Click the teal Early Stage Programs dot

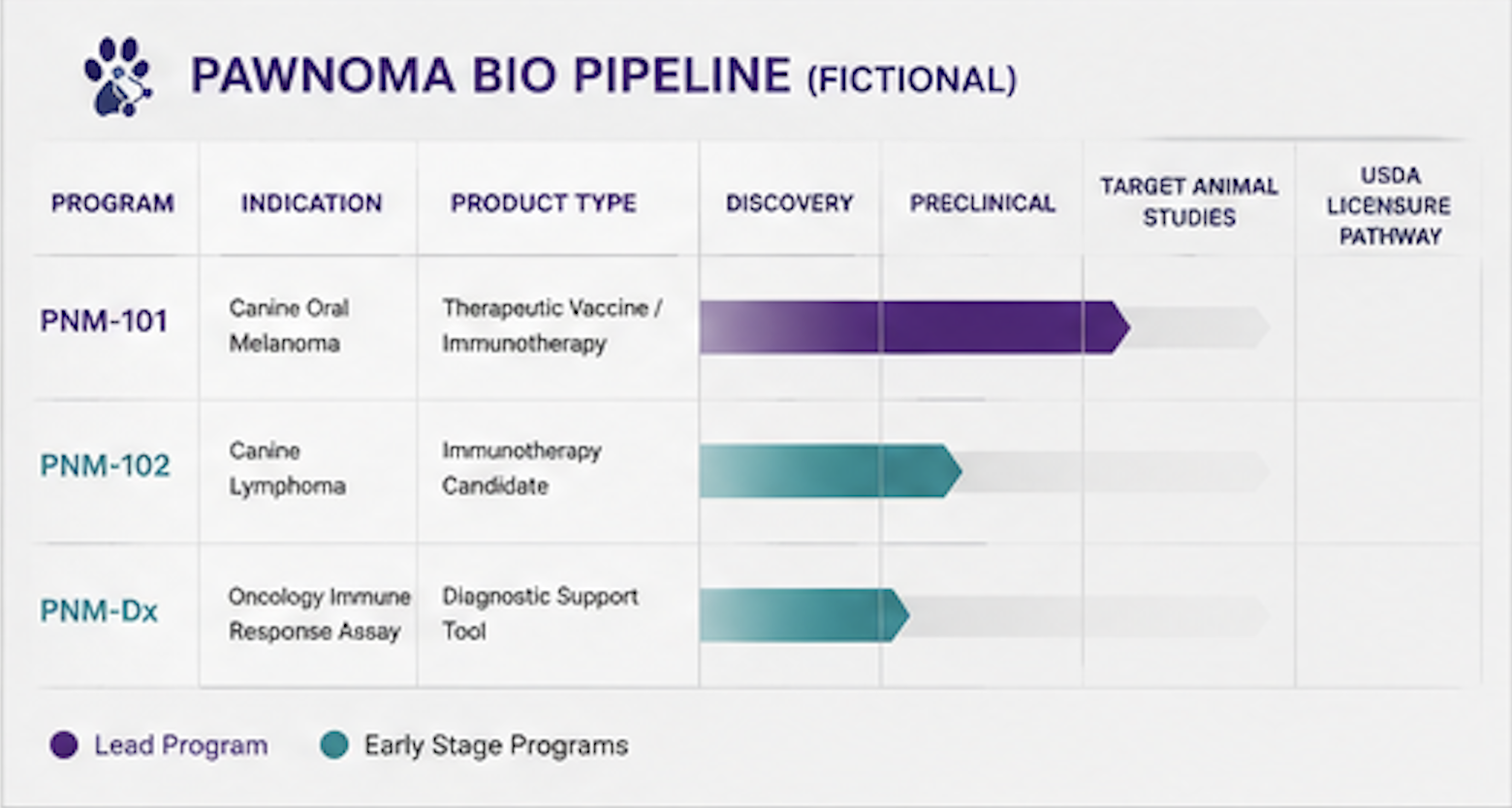tap(334, 745)
